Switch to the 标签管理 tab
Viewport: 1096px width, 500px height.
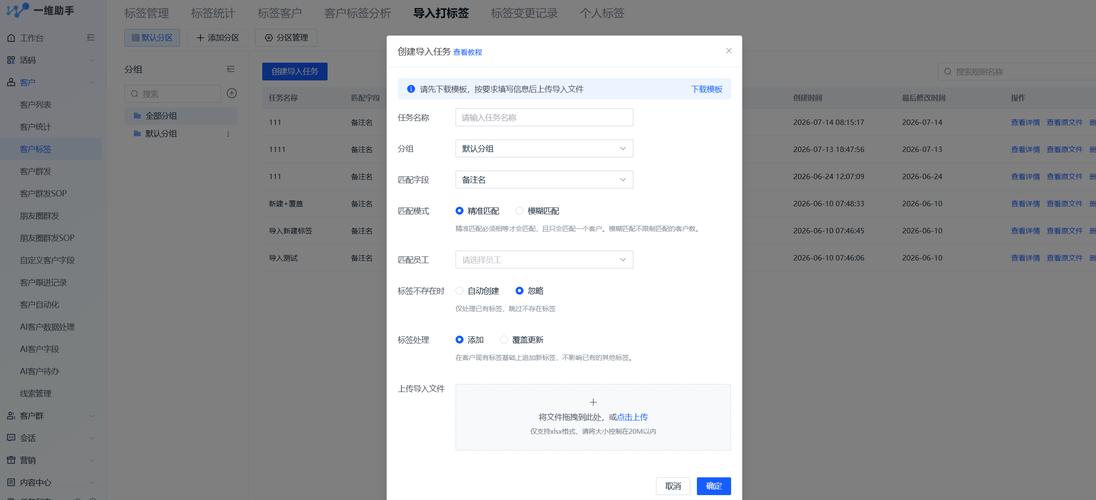click(146, 13)
